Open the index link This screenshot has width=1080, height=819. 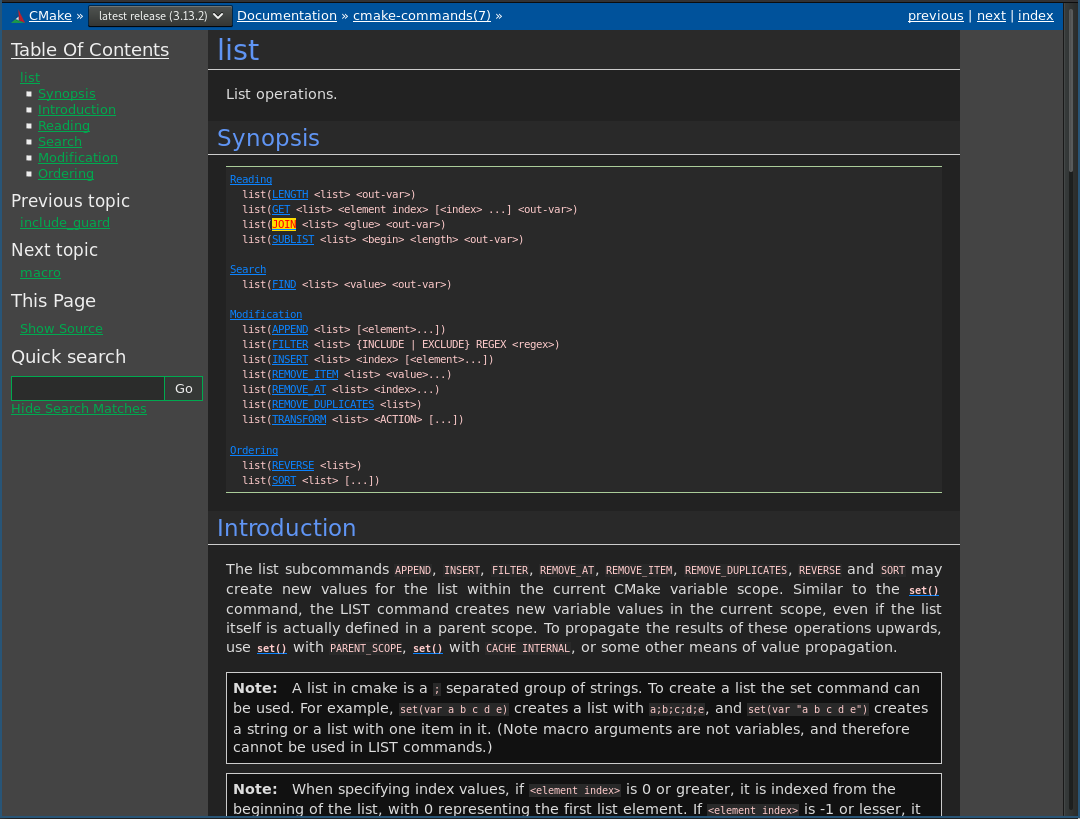[x=1035, y=16]
